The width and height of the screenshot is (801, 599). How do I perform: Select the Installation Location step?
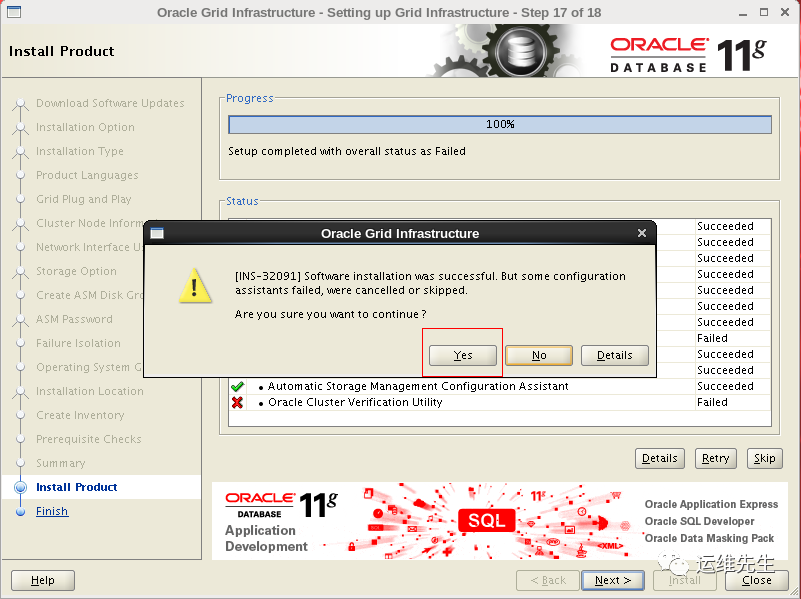(90, 391)
